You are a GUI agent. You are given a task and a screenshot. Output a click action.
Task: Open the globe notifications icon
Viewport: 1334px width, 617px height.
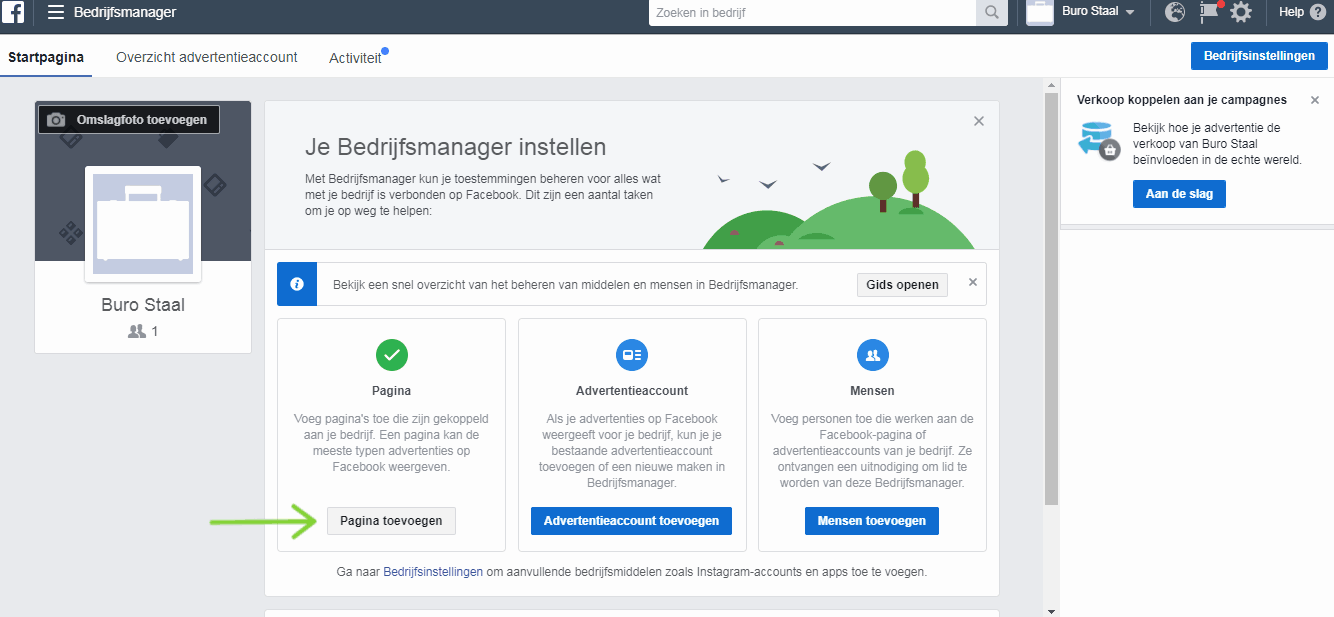tap(1175, 12)
